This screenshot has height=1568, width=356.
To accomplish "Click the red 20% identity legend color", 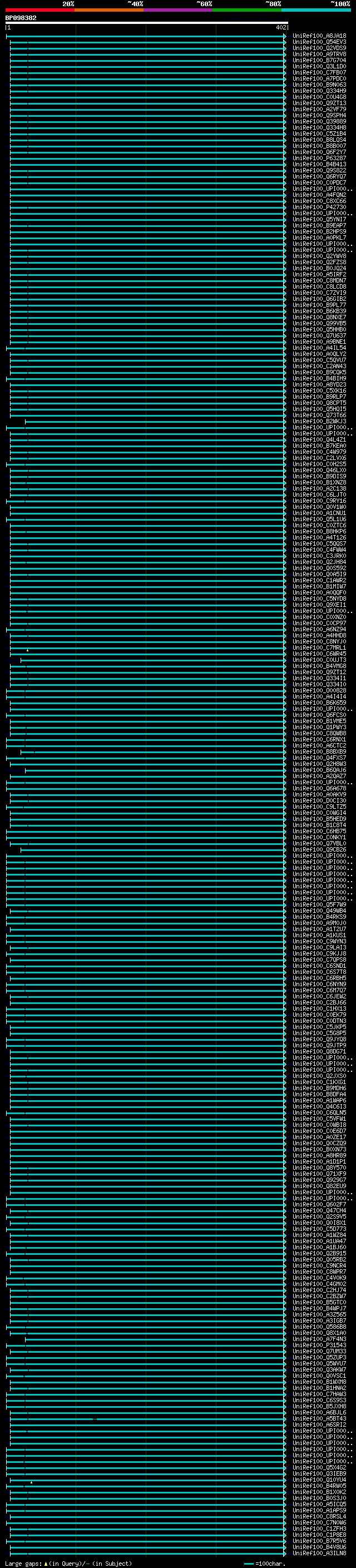I will [x=39, y=10].
